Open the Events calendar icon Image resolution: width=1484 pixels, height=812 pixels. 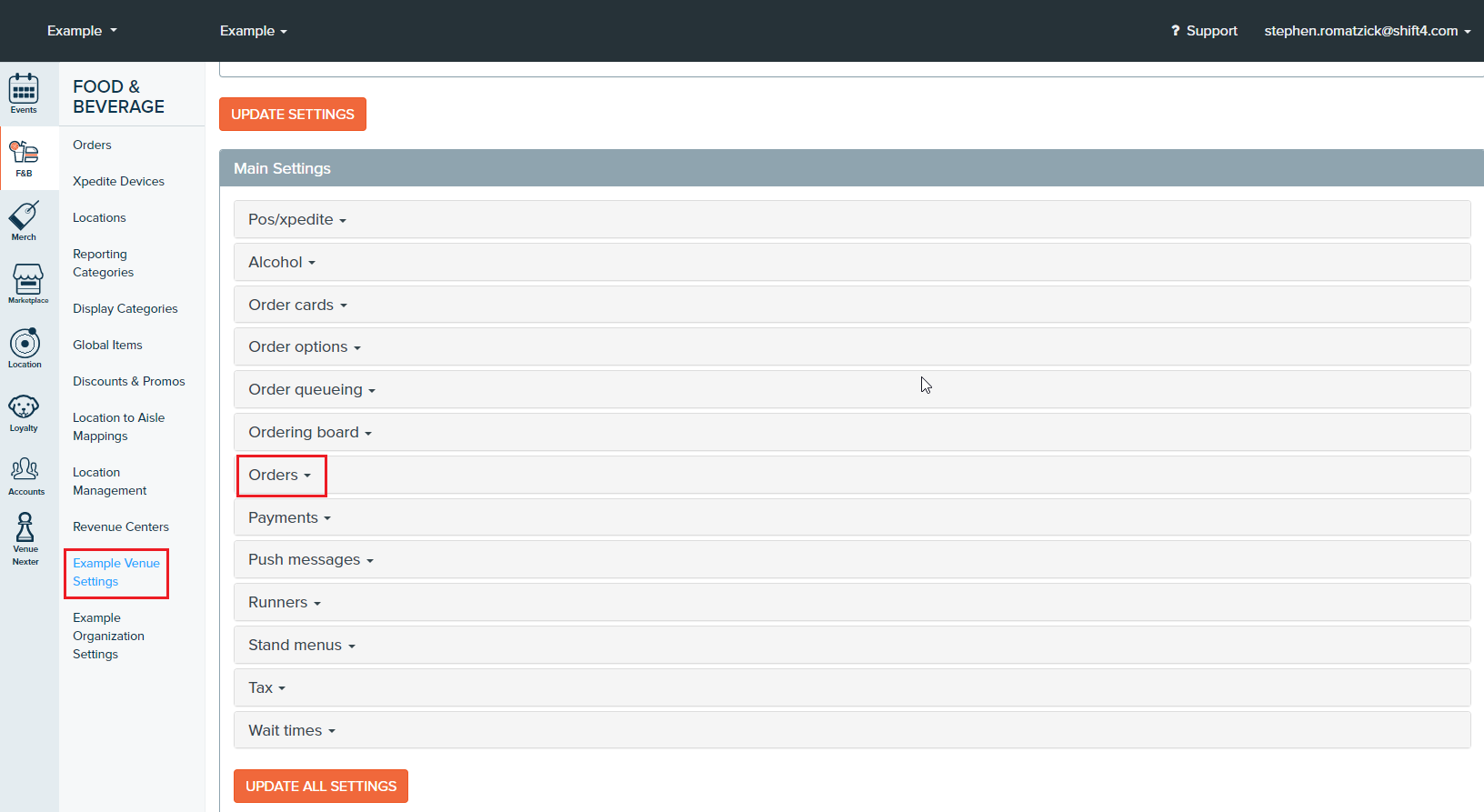[x=24, y=94]
